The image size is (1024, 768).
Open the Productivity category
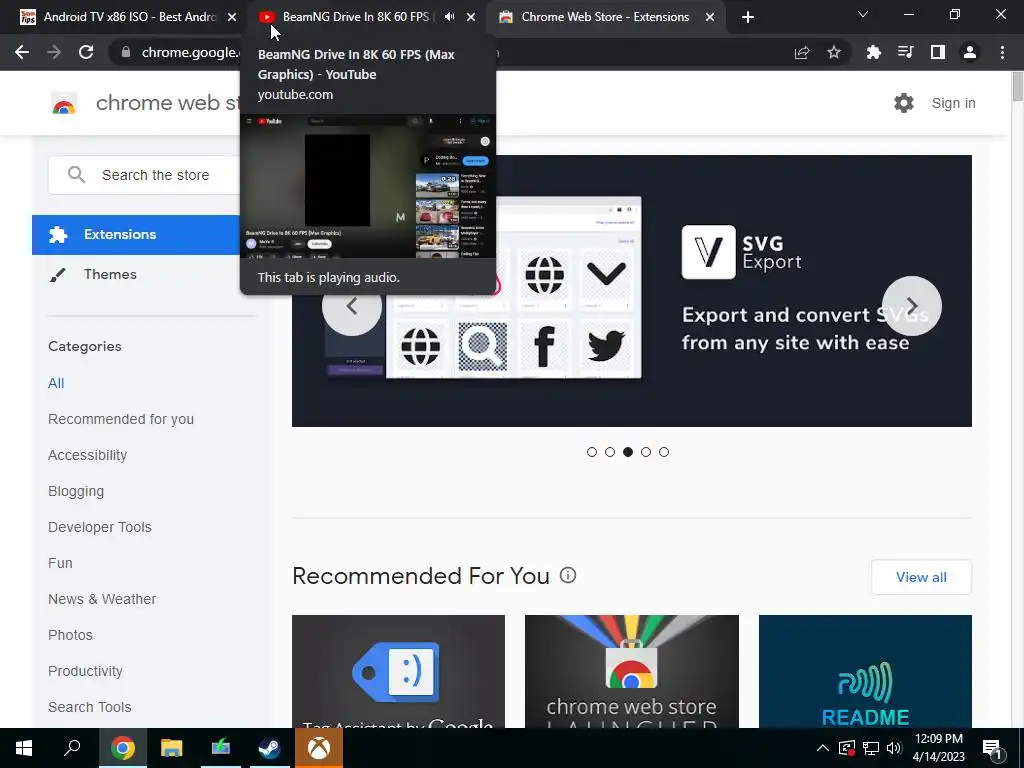(x=86, y=671)
